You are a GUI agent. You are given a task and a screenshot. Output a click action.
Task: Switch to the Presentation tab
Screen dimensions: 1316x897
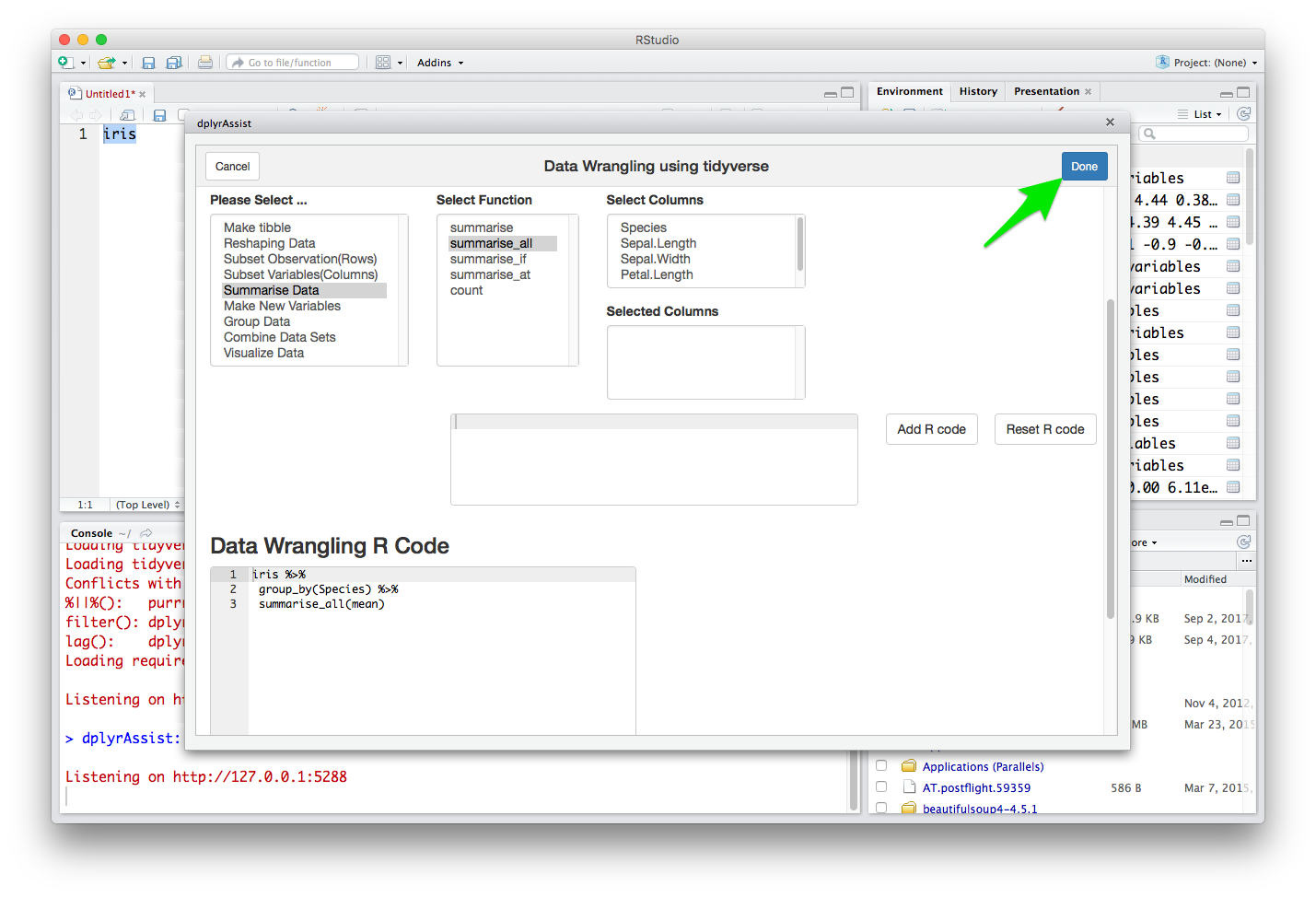coord(1046,91)
